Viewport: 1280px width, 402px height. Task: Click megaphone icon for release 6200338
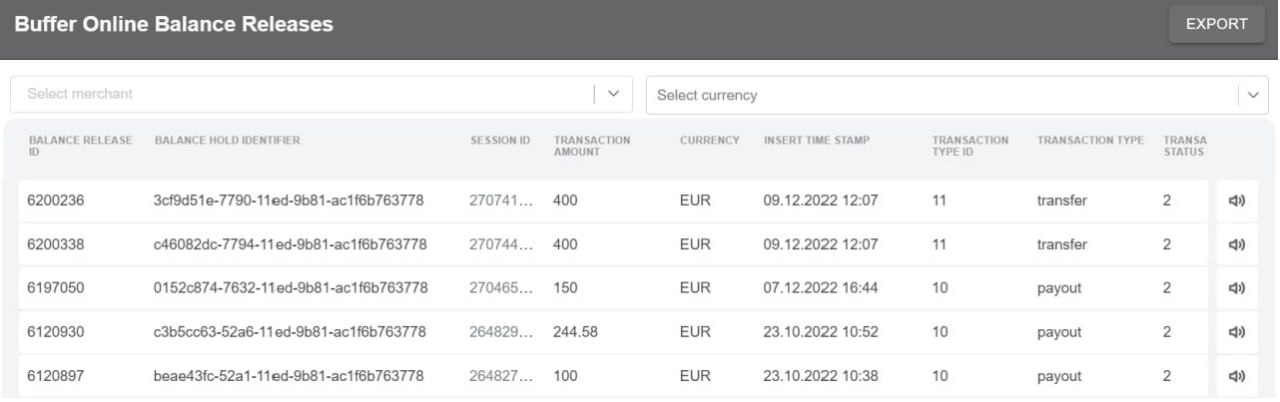pos(1235,245)
